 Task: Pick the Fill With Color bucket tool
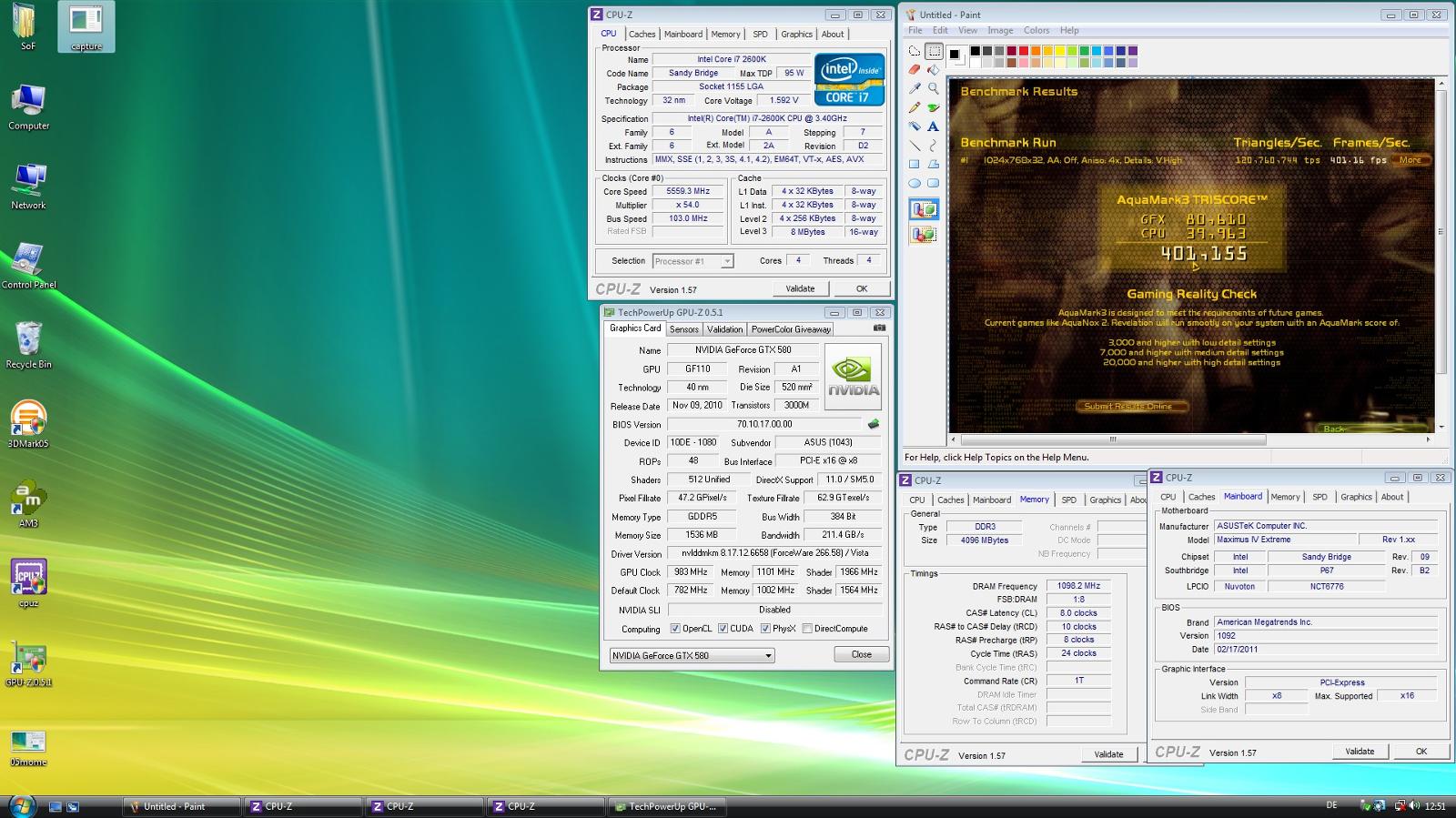934,69
